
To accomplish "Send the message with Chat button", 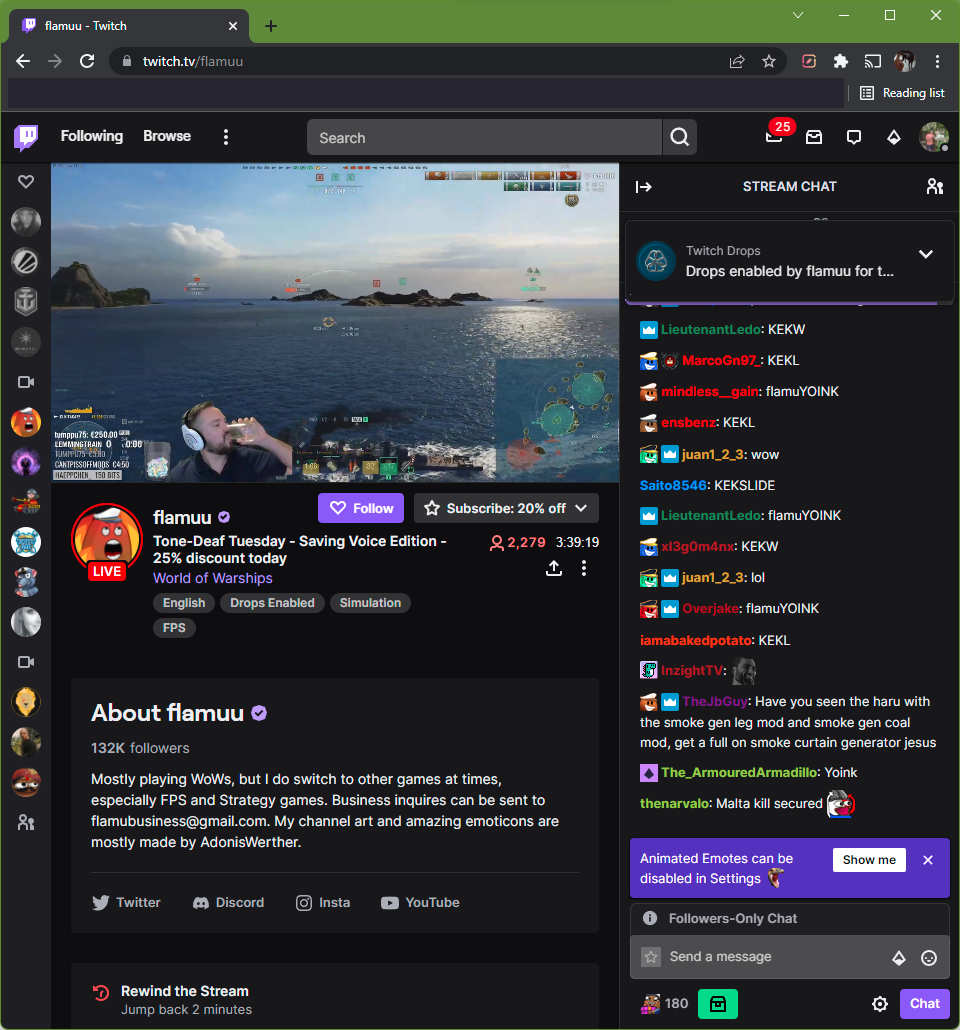I will tap(924, 1004).
